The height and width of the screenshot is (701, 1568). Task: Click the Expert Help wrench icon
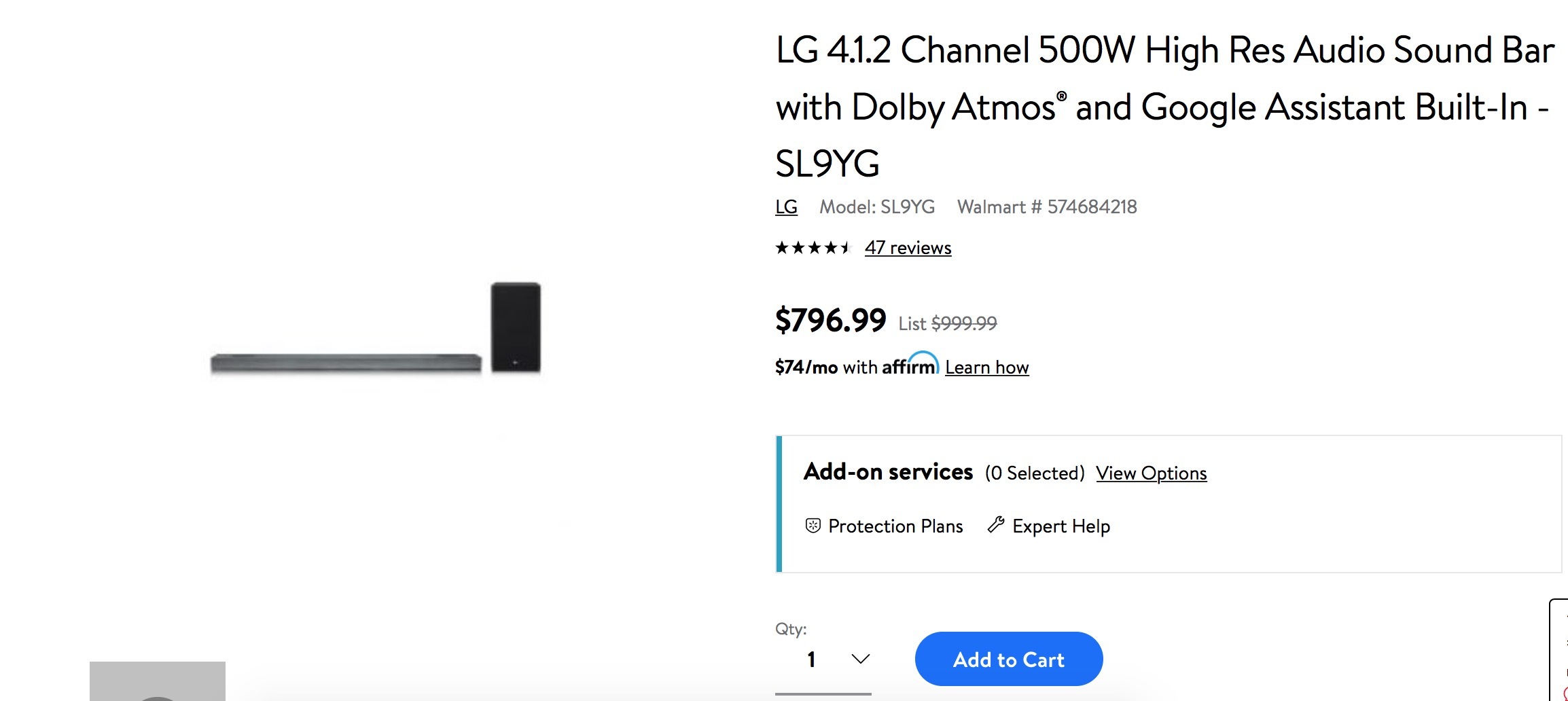(x=996, y=525)
